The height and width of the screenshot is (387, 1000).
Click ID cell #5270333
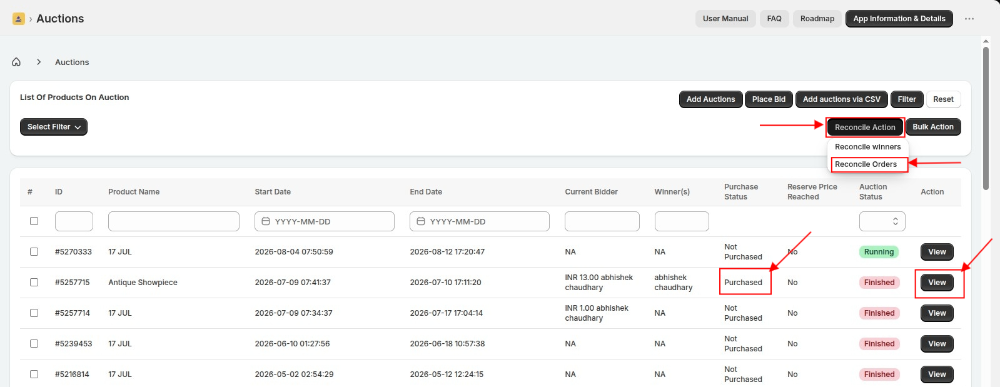(73, 252)
